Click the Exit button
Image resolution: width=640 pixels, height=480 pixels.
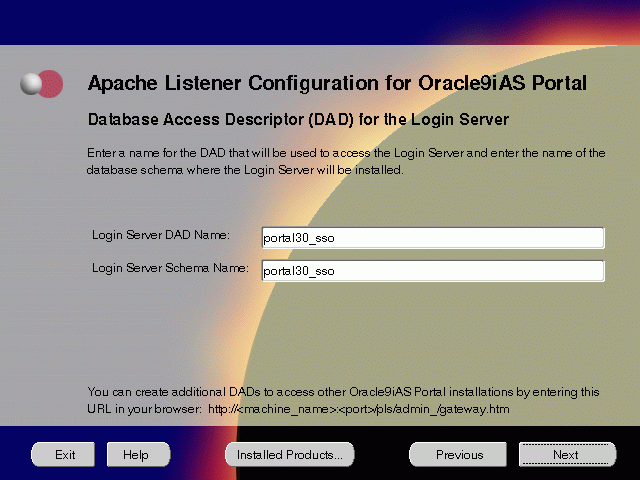63,454
